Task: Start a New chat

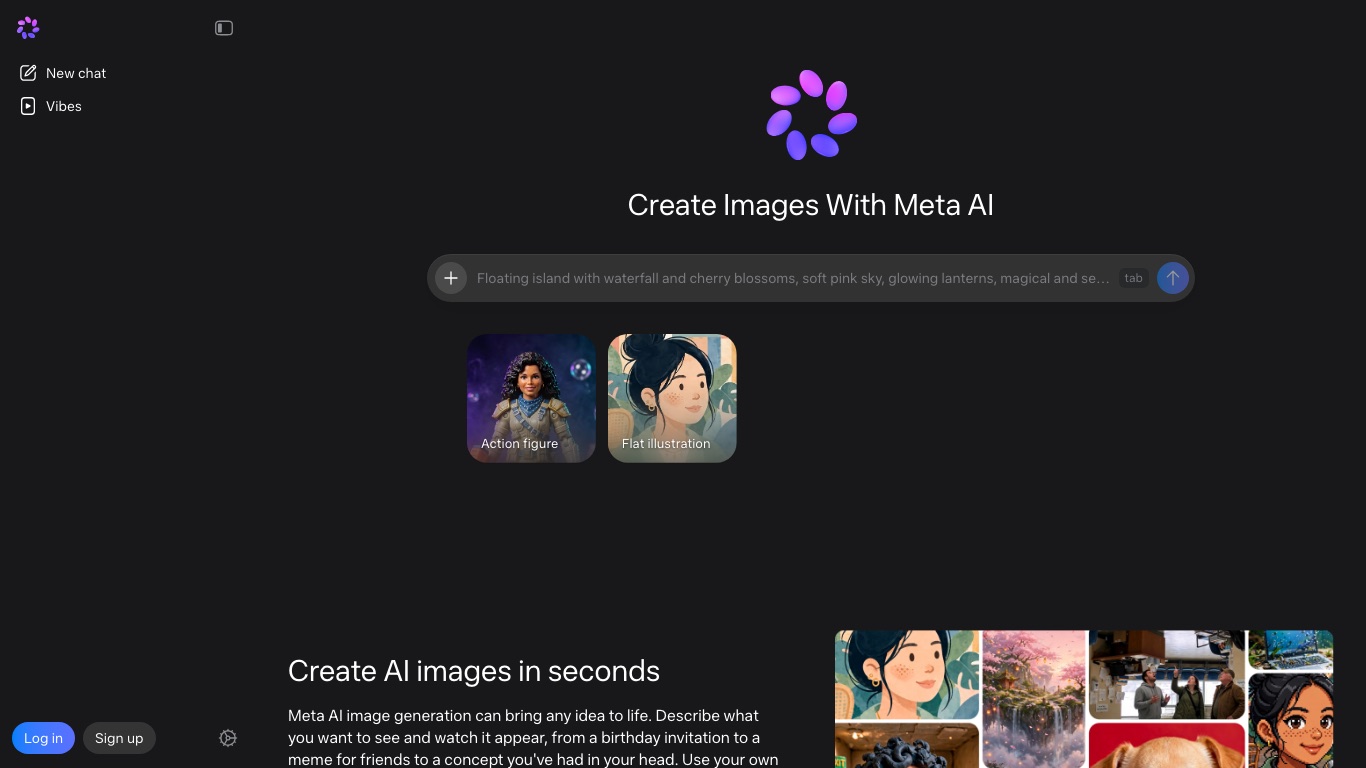Action: (63, 73)
